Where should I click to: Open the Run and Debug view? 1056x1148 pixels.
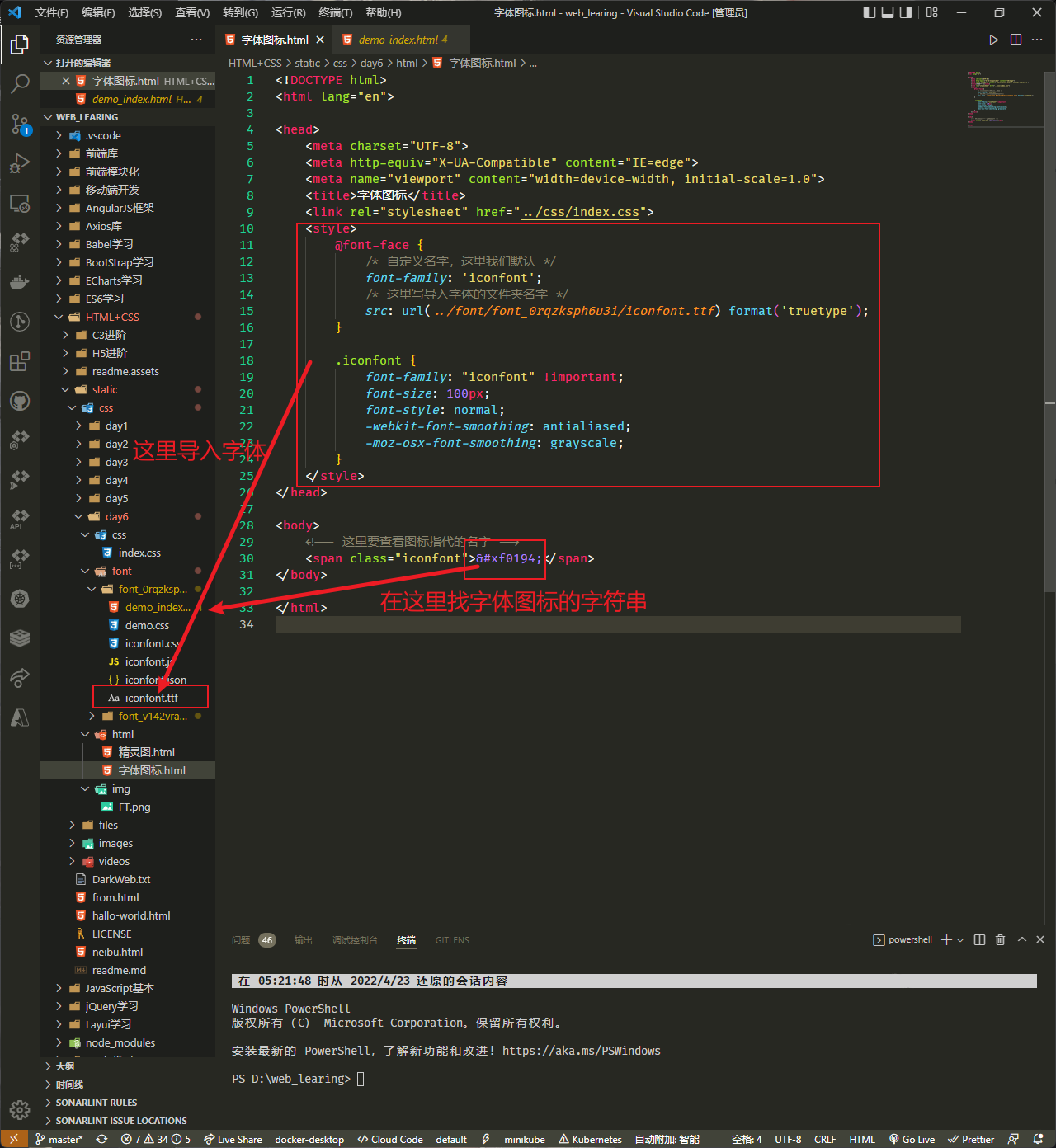pyautogui.click(x=20, y=163)
